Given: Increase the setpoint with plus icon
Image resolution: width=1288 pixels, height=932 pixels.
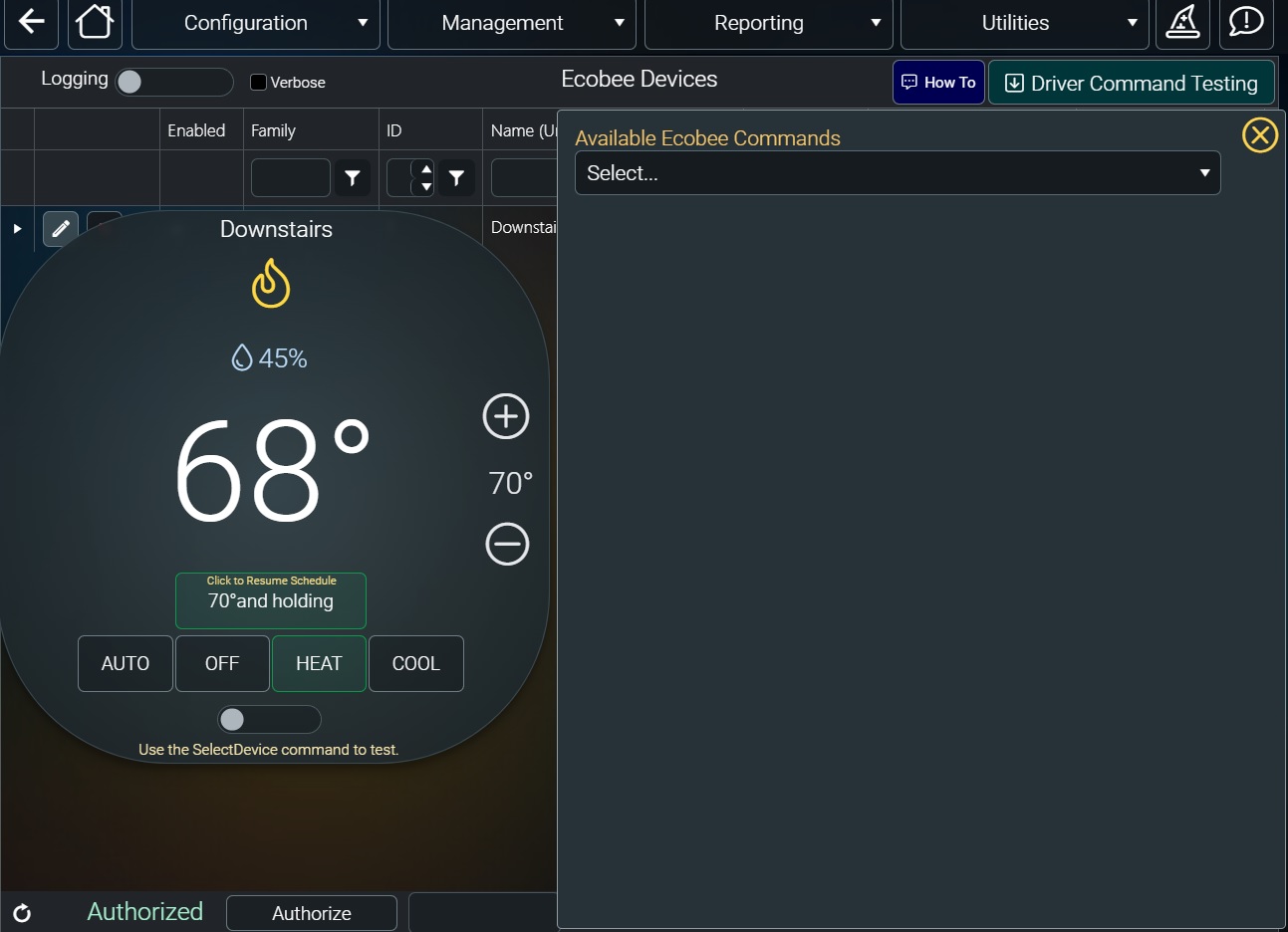Looking at the screenshot, I should 506,416.
